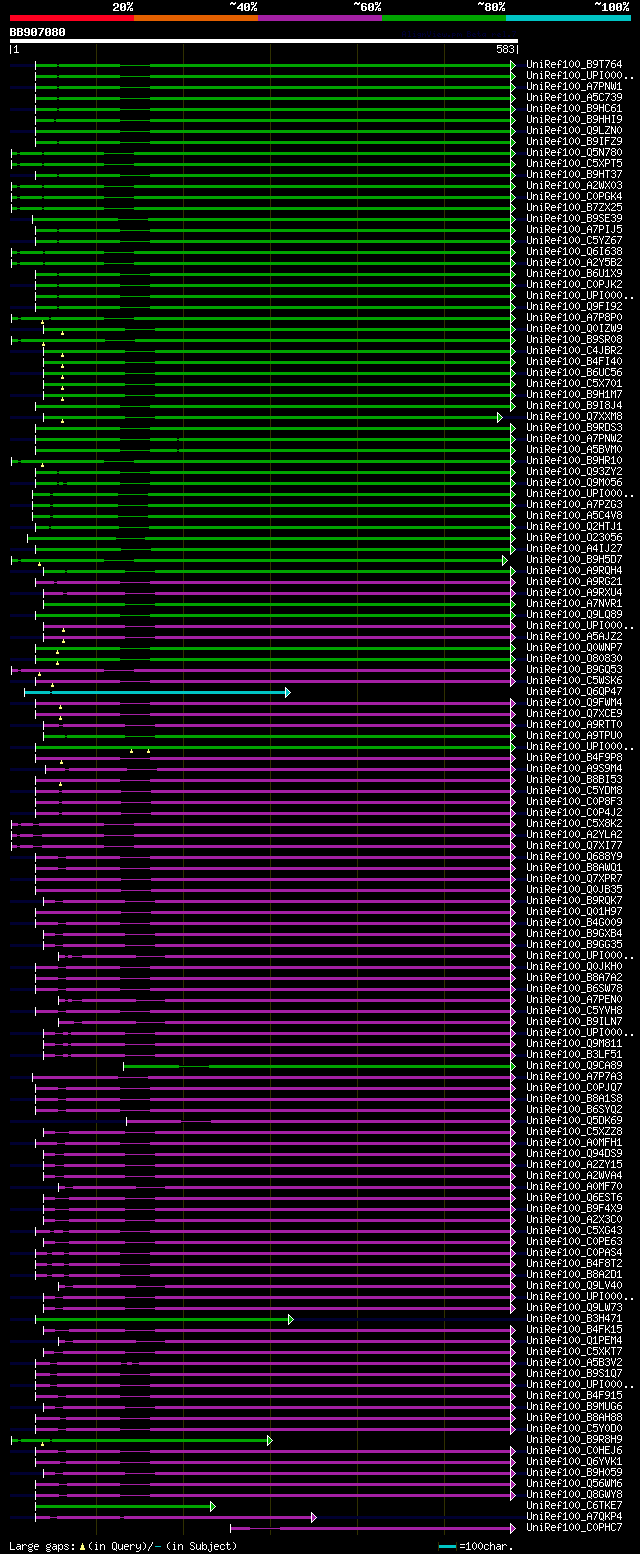
Task: Click the orange ~40% identity legend segment
Action: pos(195,18)
